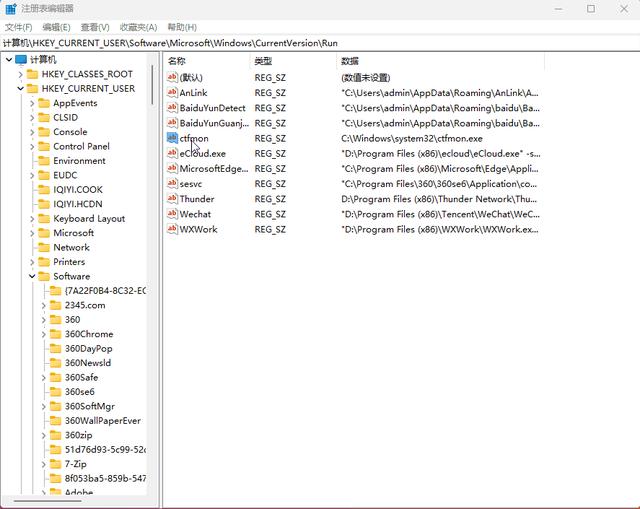Expand the HKEY_CLASSES_ROOT node
Image resolution: width=640 pixels, height=509 pixels.
[x=20, y=74]
